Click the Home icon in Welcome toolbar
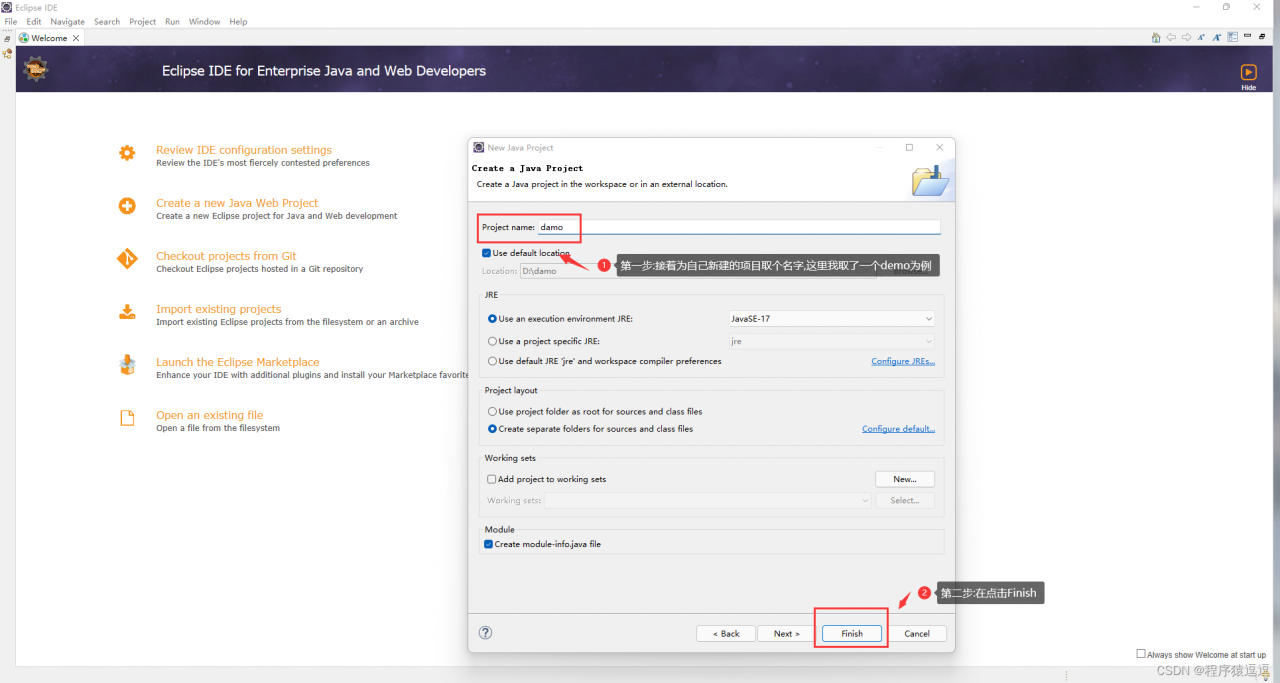Image resolution: width=1280 pixels, height=683 pixels. [1156, 37]
